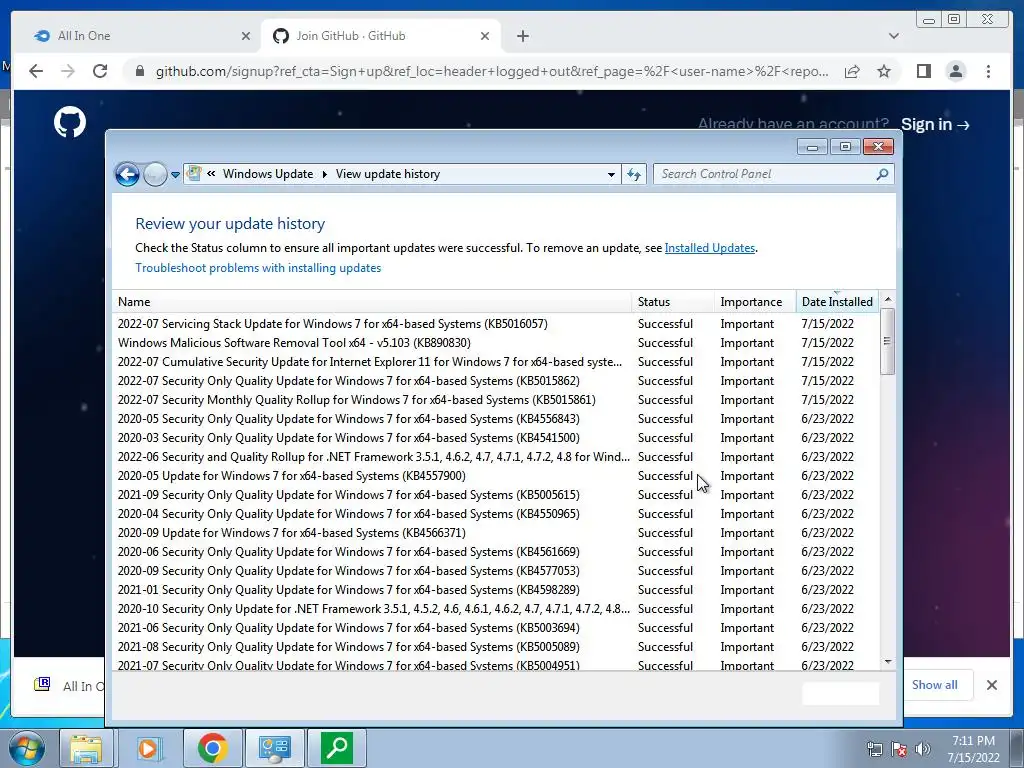Click the update list scroll down arrow
This screenshot has height=768, width=1024.
click(888, 662)
